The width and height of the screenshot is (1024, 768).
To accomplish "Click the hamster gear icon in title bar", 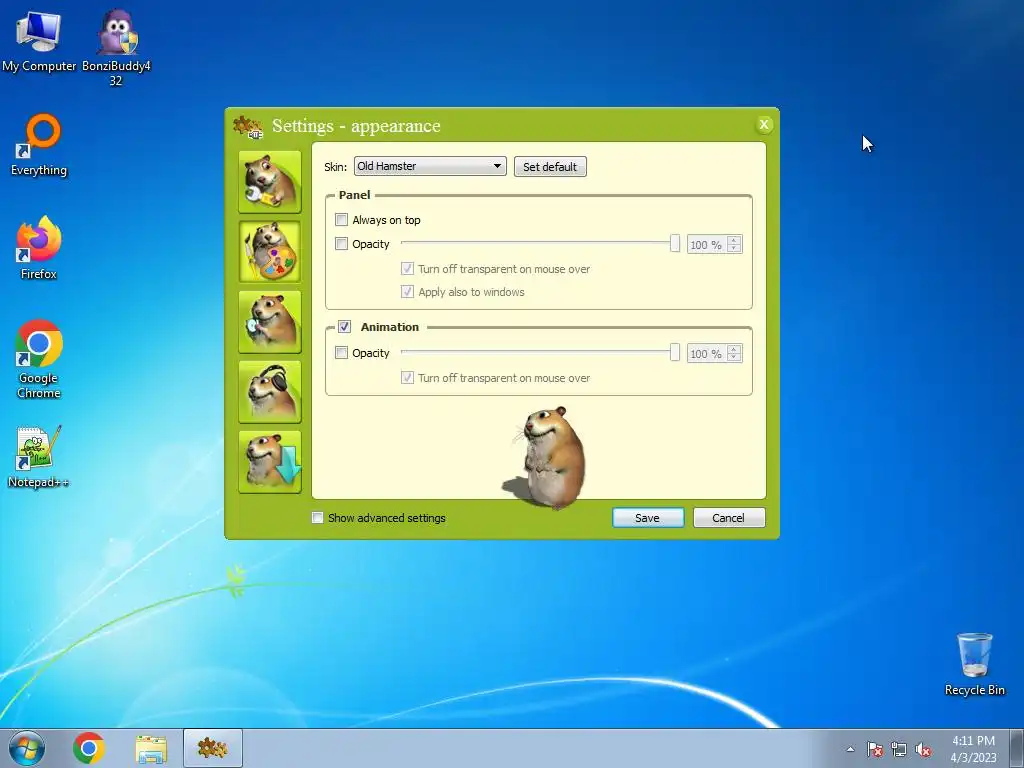I will [x=248, y=126].
